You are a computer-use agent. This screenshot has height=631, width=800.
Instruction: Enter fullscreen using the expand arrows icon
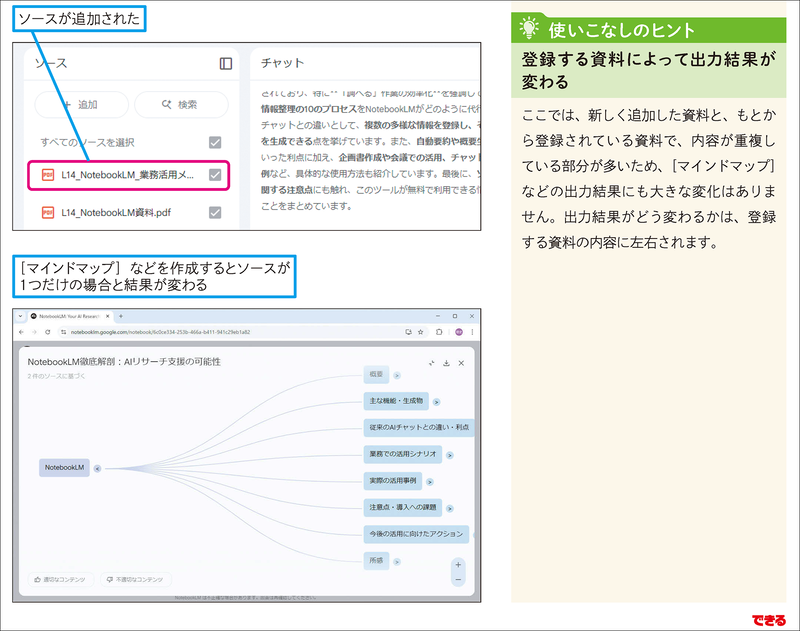(x=431, y=363)
